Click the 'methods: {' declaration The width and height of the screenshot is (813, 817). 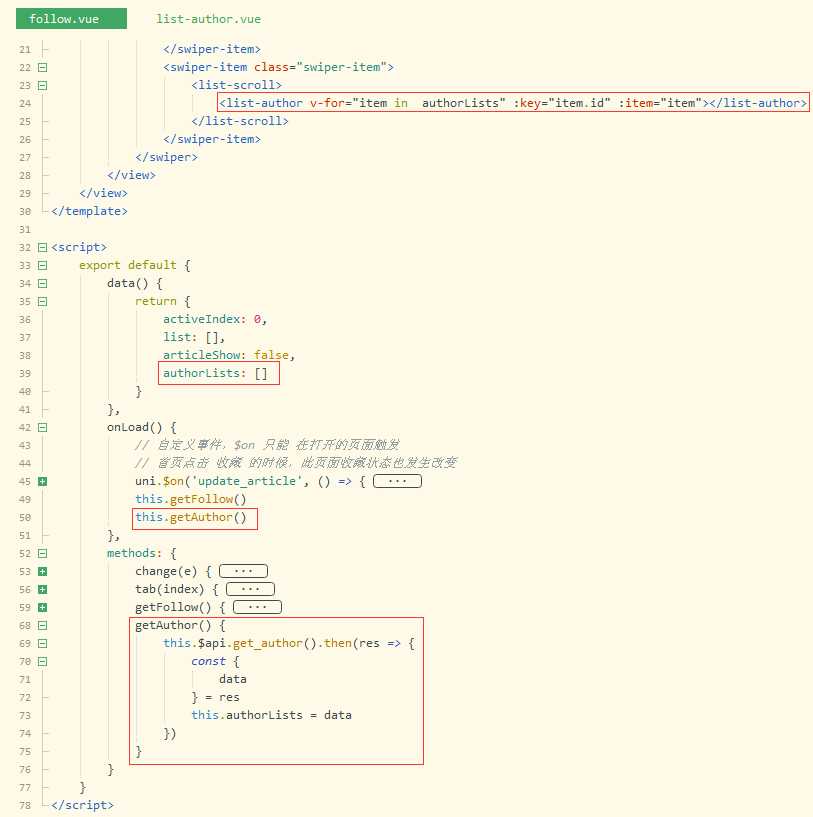point(142,553)
